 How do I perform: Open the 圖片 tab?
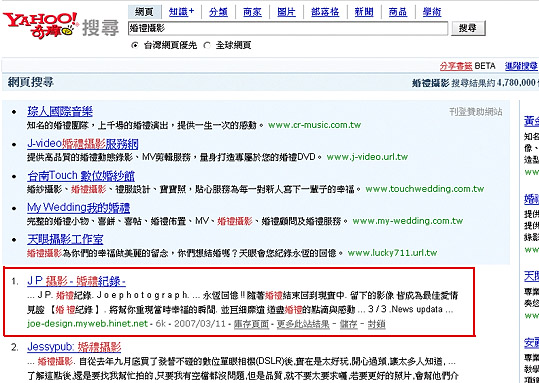(x=286, y=12)
